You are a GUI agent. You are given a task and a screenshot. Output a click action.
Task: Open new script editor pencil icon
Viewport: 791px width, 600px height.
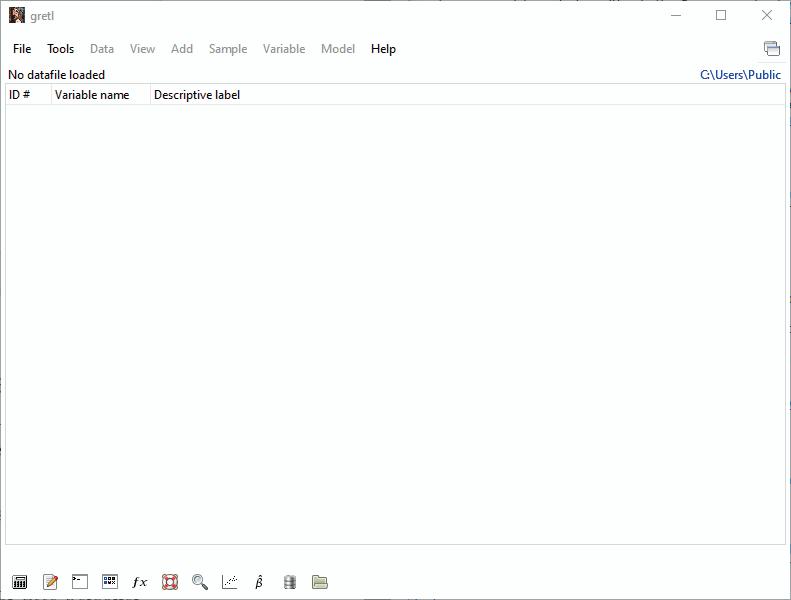50,582
